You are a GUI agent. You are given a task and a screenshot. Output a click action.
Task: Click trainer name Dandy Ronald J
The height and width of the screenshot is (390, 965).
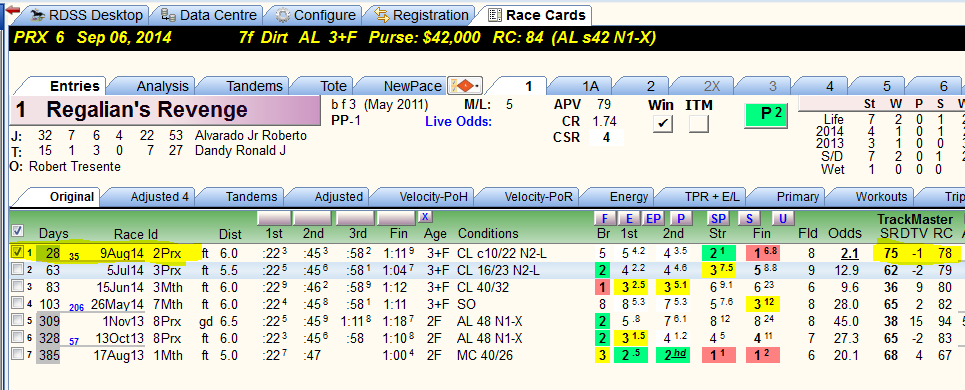(241, 151)
